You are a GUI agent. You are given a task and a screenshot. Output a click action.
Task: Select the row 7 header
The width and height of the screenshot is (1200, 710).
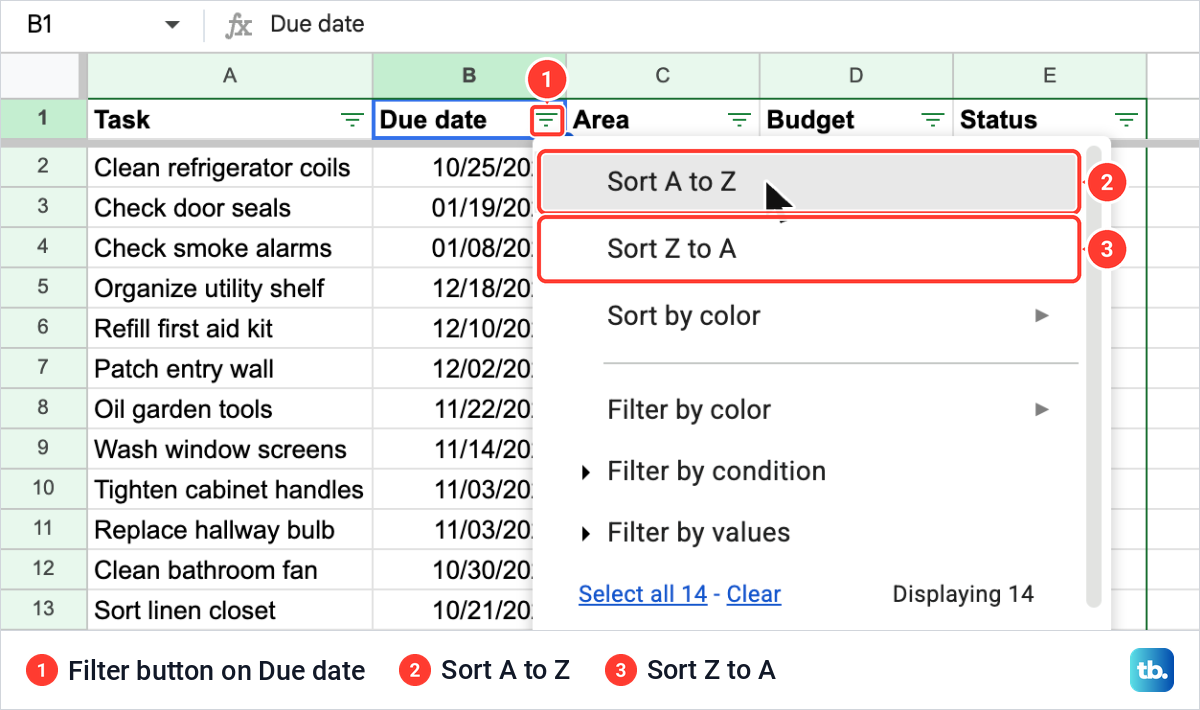43,368
